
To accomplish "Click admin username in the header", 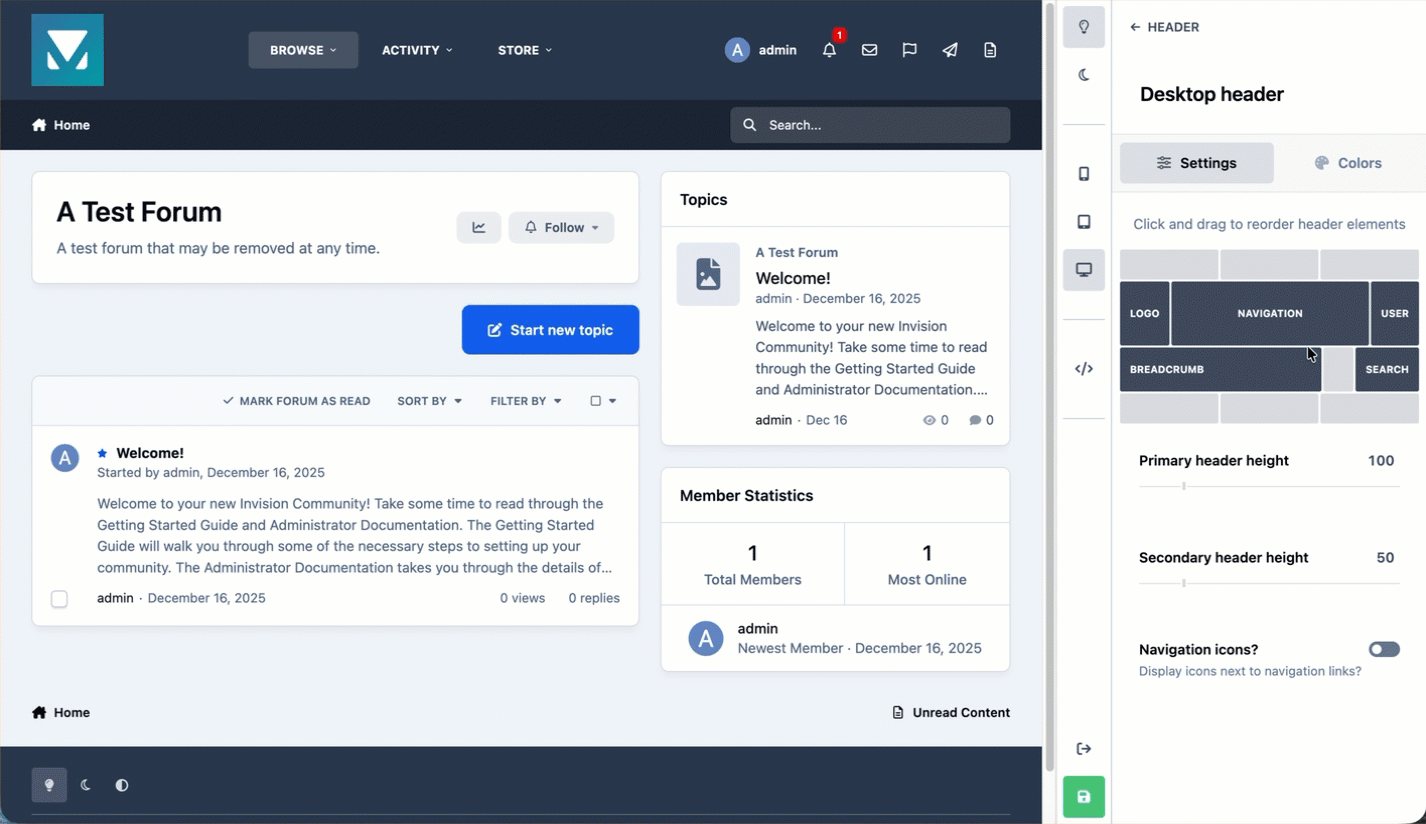I will click(778, 50).
